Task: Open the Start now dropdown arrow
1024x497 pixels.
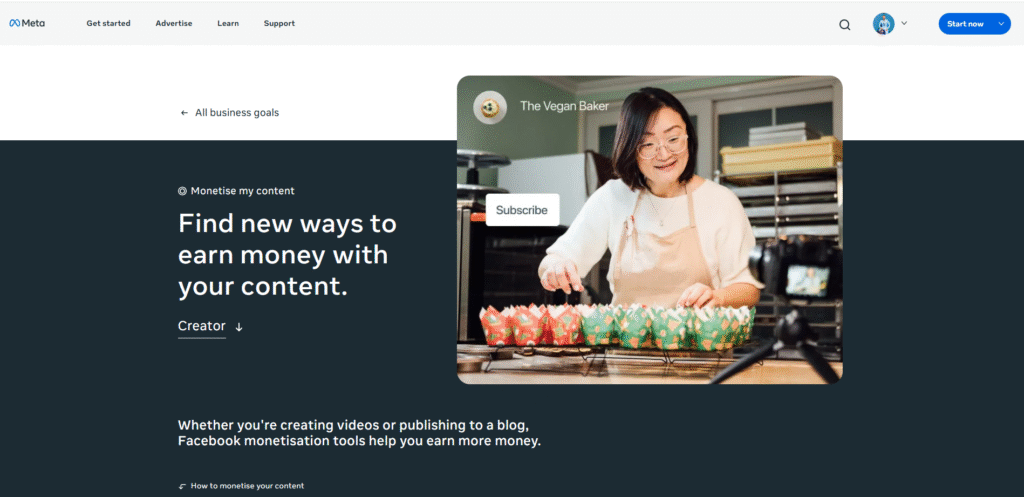Action: (x=1001, y=24)
